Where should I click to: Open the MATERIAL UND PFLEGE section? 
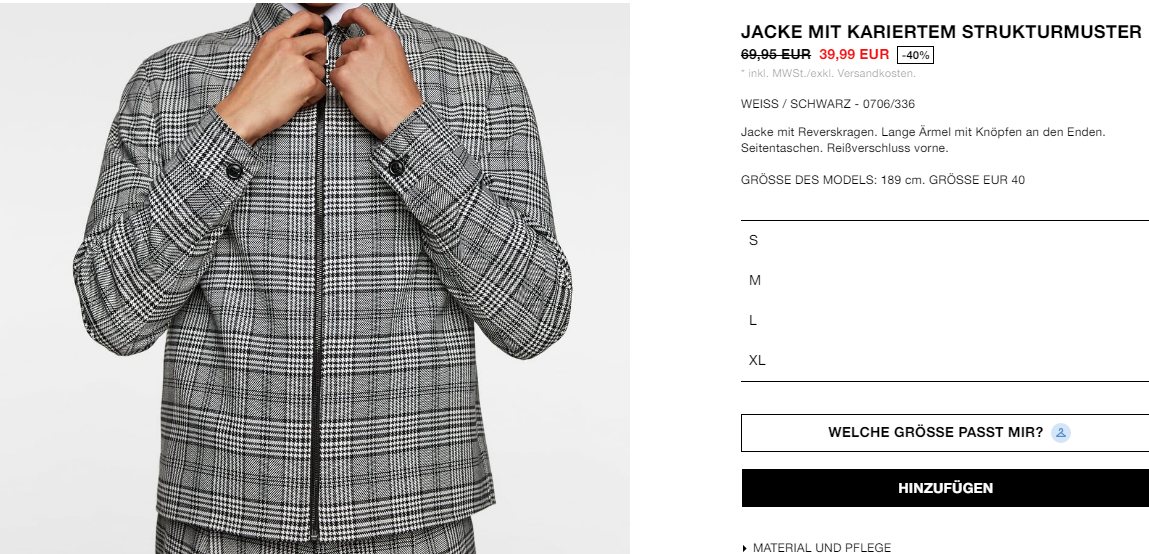pyautogui.click(x=821, y=547)
